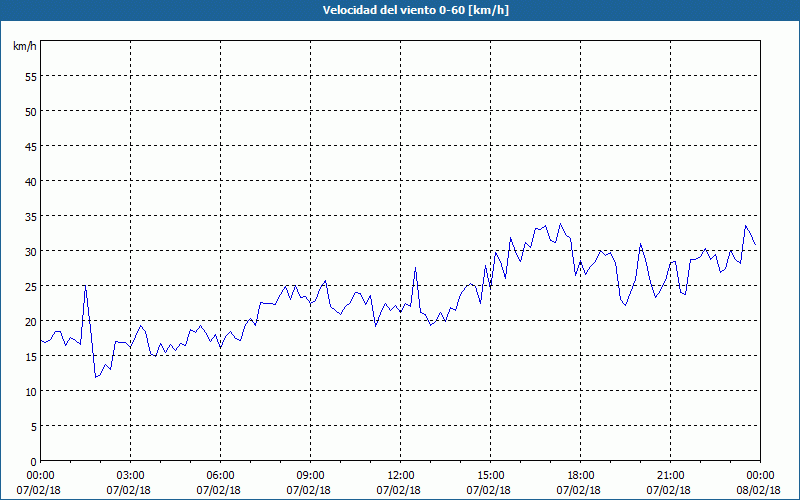Select the '07/02/18' date under 06:00
The height and width of the screenshot is (500, 800).
[x=218, y=490]
